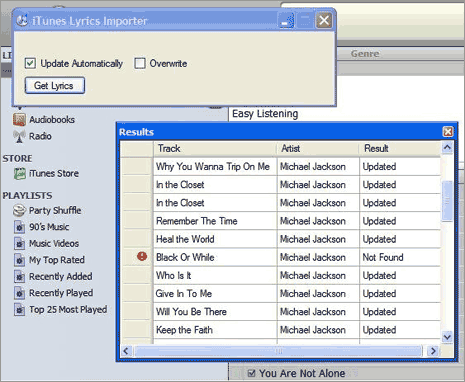The image size is (465, 382).
Task: Click the Results horizontal scroll left arrow
Action: tap(126, 351)
